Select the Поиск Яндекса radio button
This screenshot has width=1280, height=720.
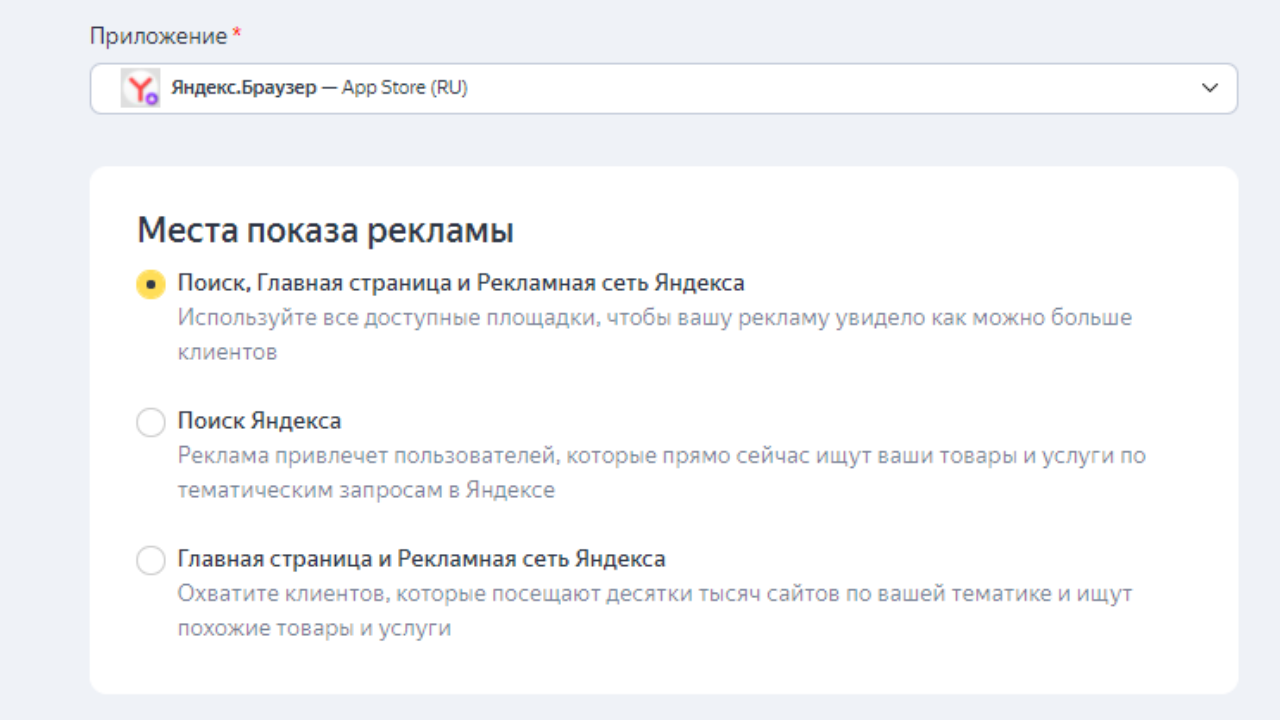150,422
